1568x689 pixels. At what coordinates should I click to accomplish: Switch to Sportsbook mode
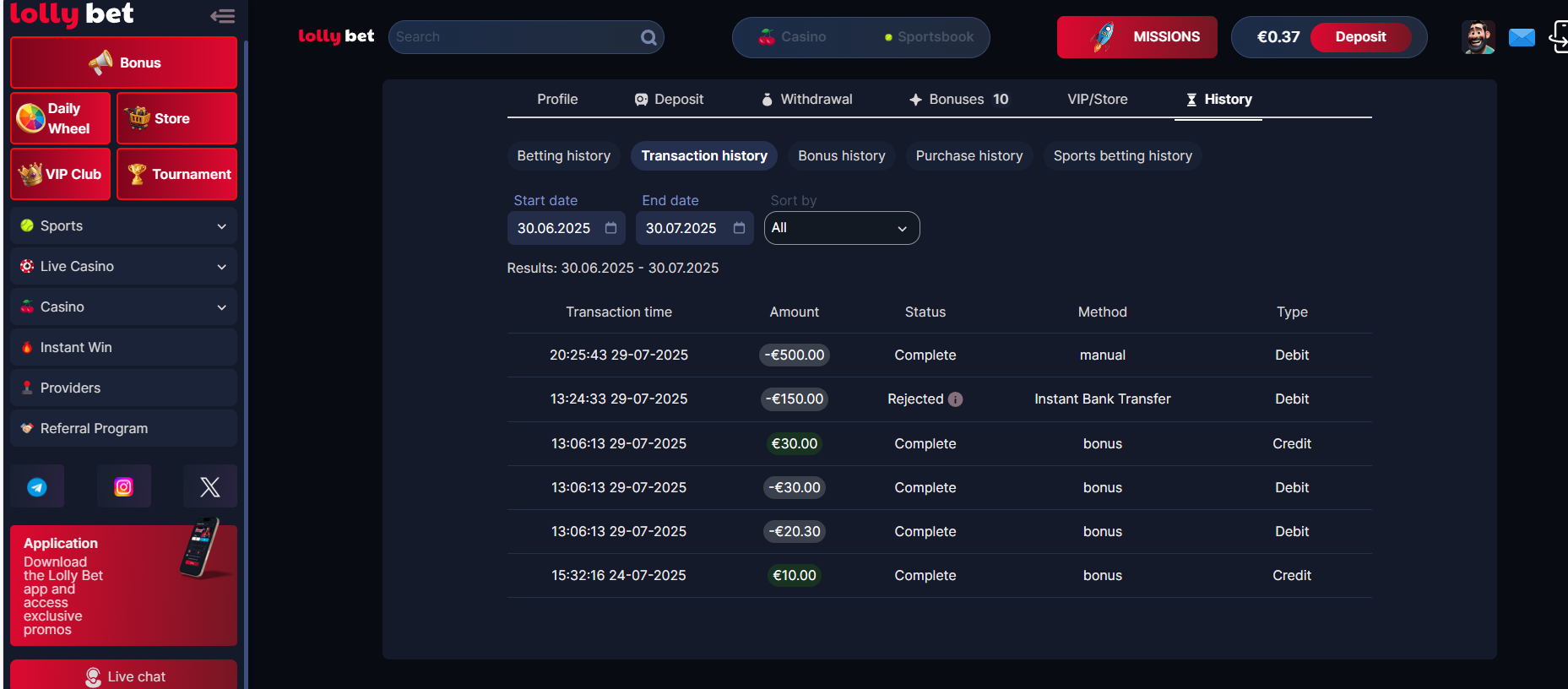tap(929, 37)
